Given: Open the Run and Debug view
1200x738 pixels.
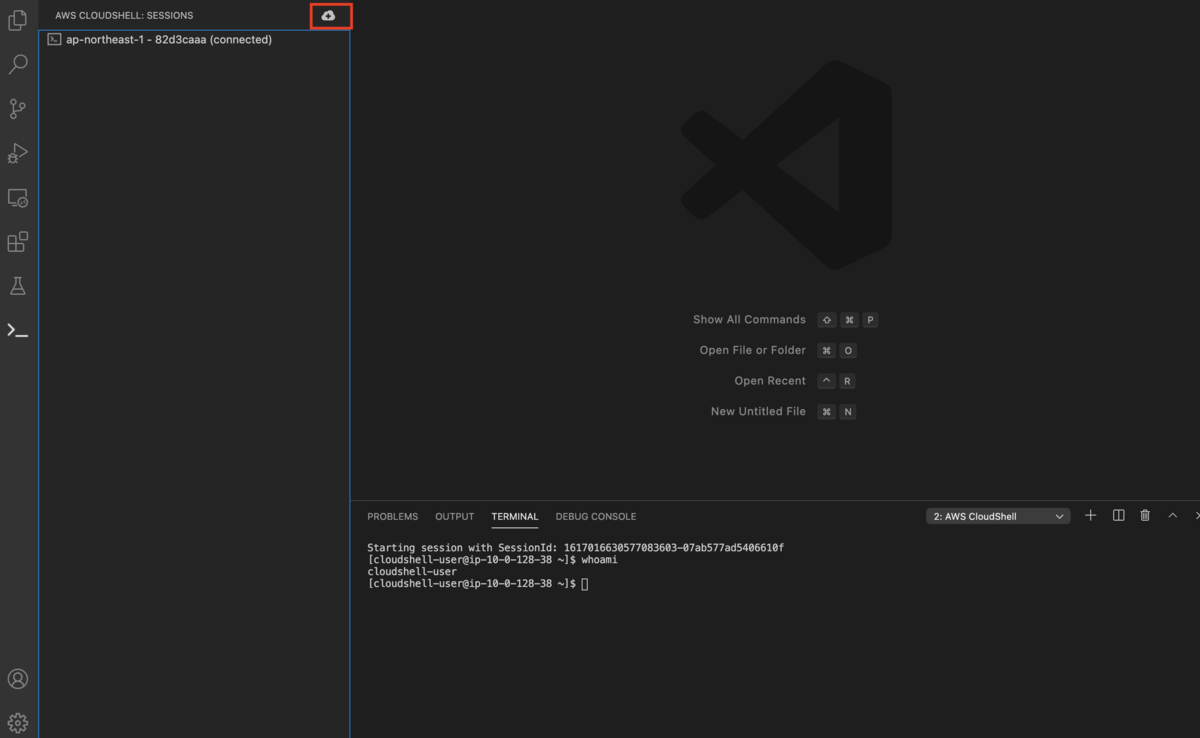Looking at the screenshot, I should coord(17,153).
